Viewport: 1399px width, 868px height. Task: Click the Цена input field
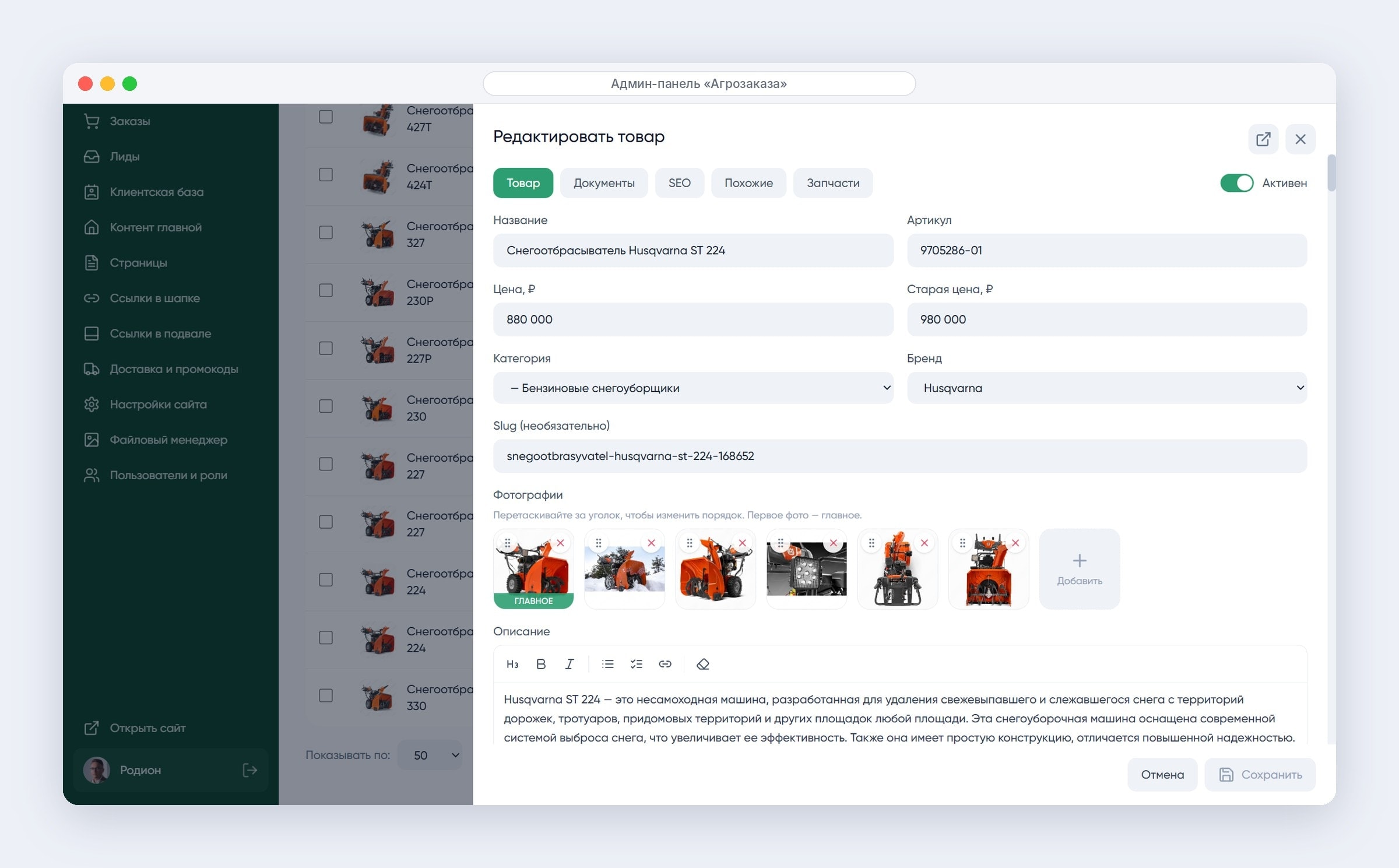click(693, 319)
